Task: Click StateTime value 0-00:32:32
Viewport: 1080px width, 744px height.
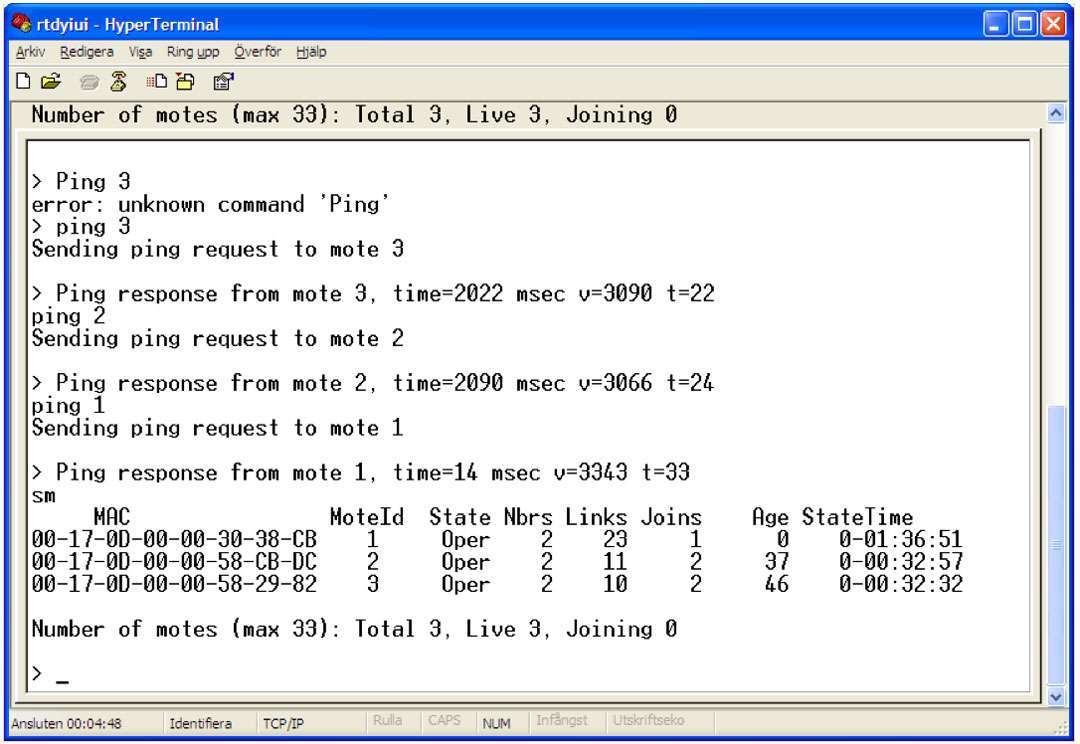Action: click(x=901, y=584)
